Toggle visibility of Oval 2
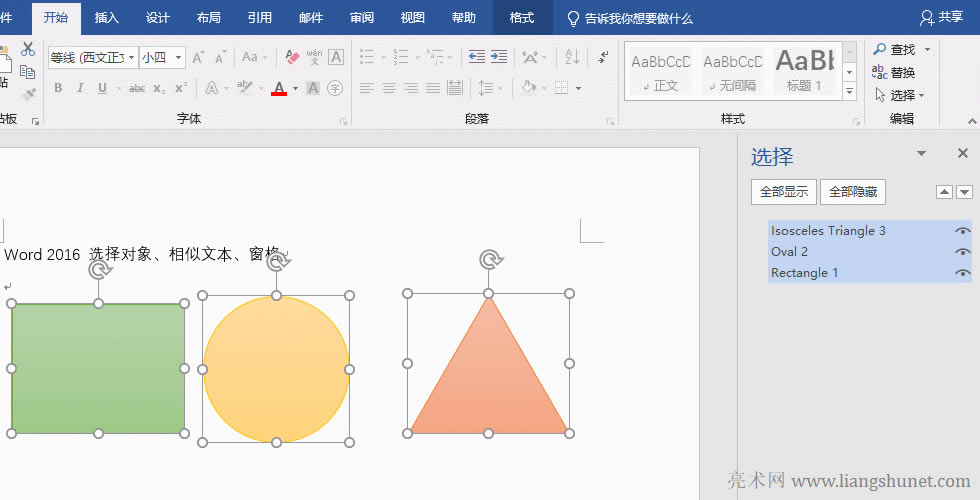Viewport: 980px width, 500px height. (962, 252)
